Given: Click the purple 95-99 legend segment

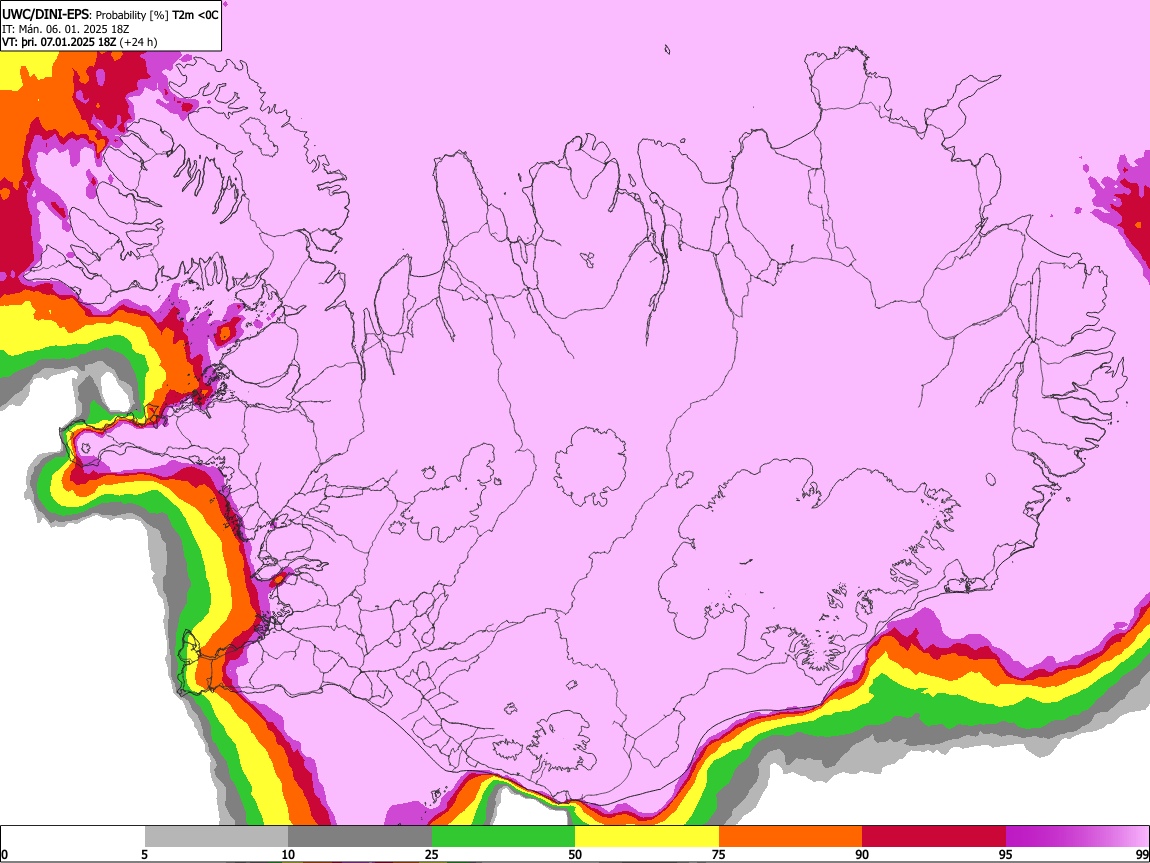Looking at the screenshot, I should (1077, 837).
